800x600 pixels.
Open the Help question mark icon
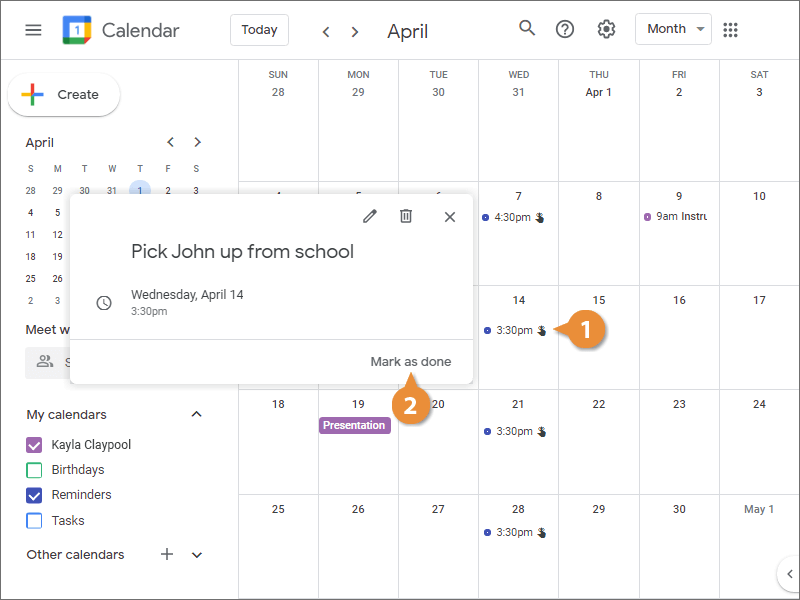565,29
